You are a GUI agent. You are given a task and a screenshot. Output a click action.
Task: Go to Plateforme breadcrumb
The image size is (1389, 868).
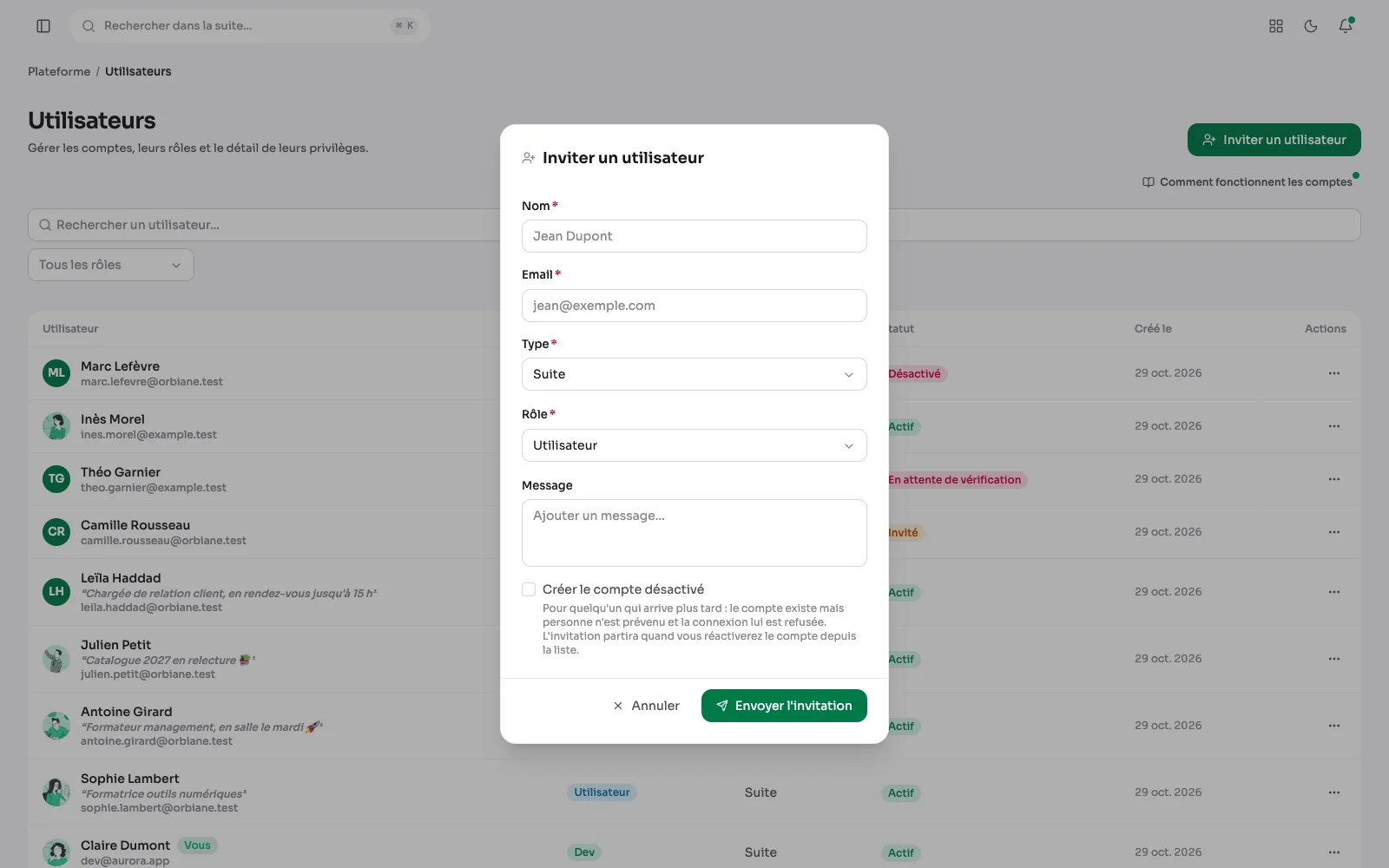(59, 71)
